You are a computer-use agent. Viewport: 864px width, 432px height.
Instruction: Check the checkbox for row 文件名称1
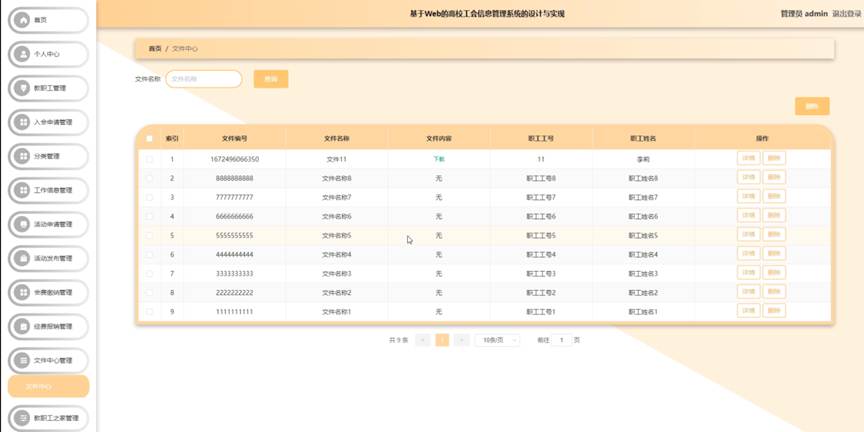[x=149, y=311]
